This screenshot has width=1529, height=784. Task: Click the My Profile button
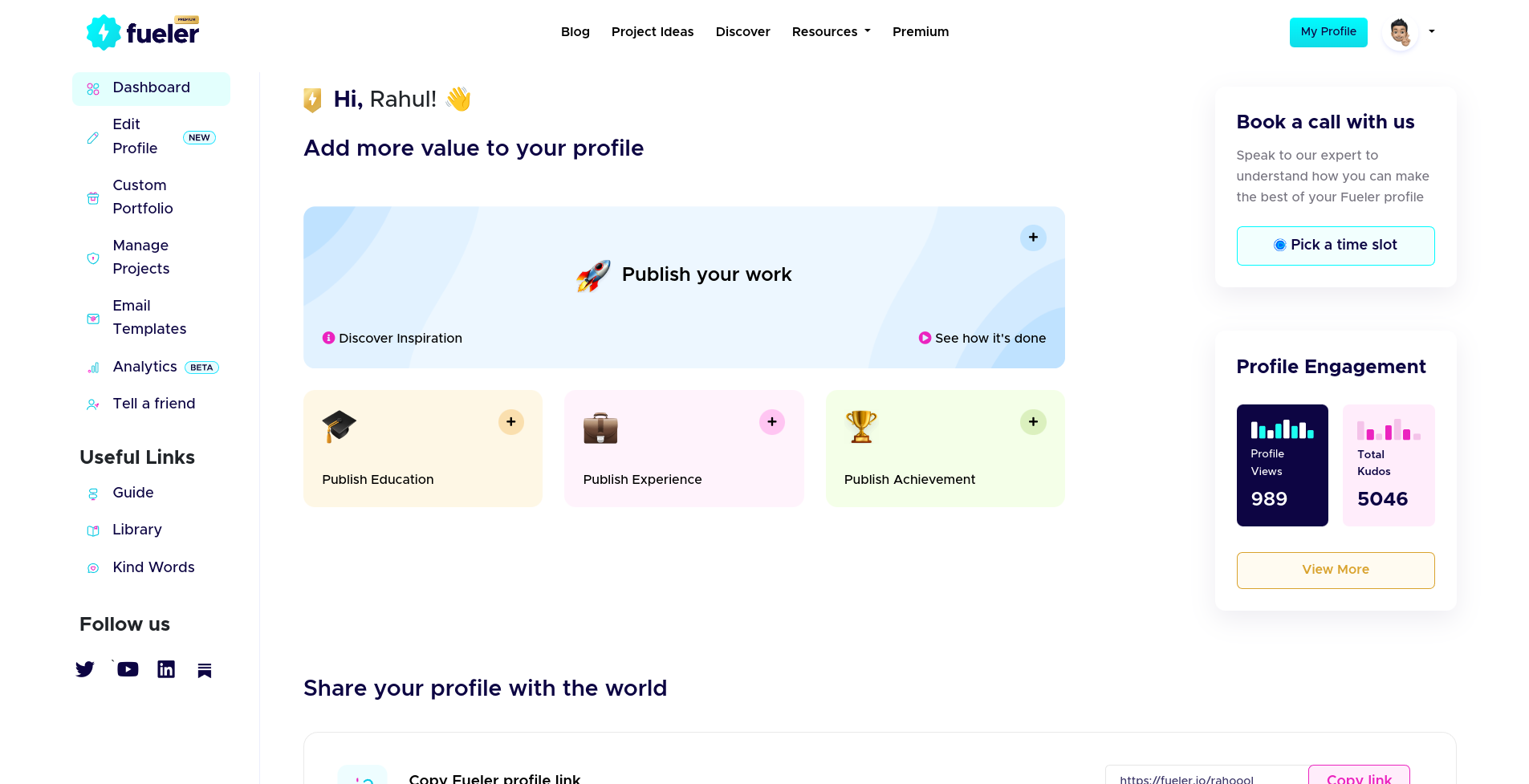pos(1328,32)
